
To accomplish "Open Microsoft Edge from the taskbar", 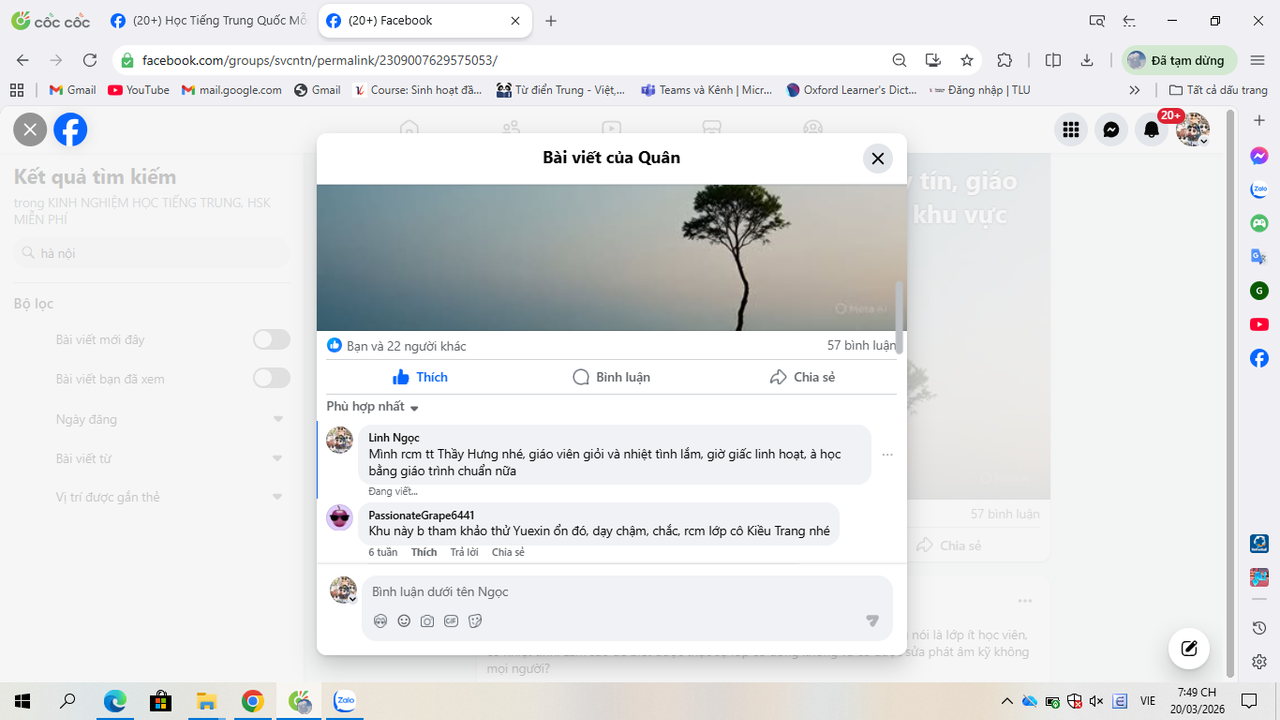I will click(114, 701).
